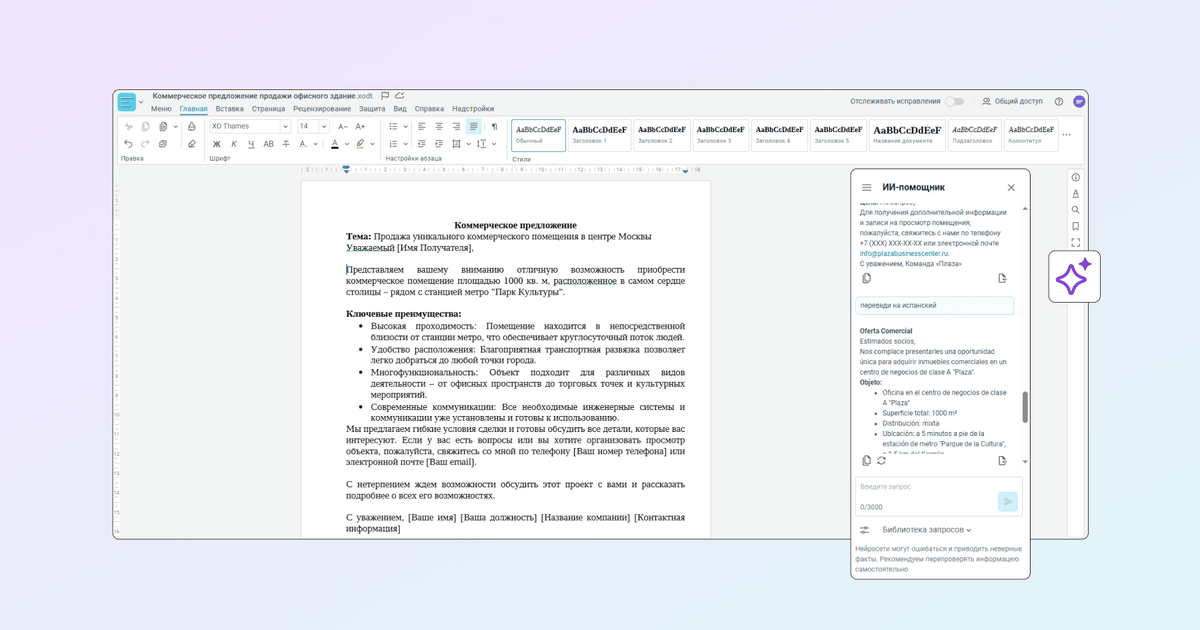Click the bullet list icon

(393, 127)
